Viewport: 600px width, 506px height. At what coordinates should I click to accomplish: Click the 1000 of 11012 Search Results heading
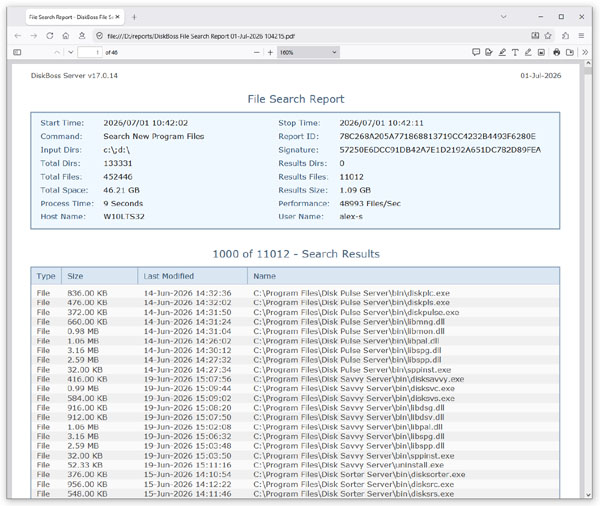click(x=296, y=254)
